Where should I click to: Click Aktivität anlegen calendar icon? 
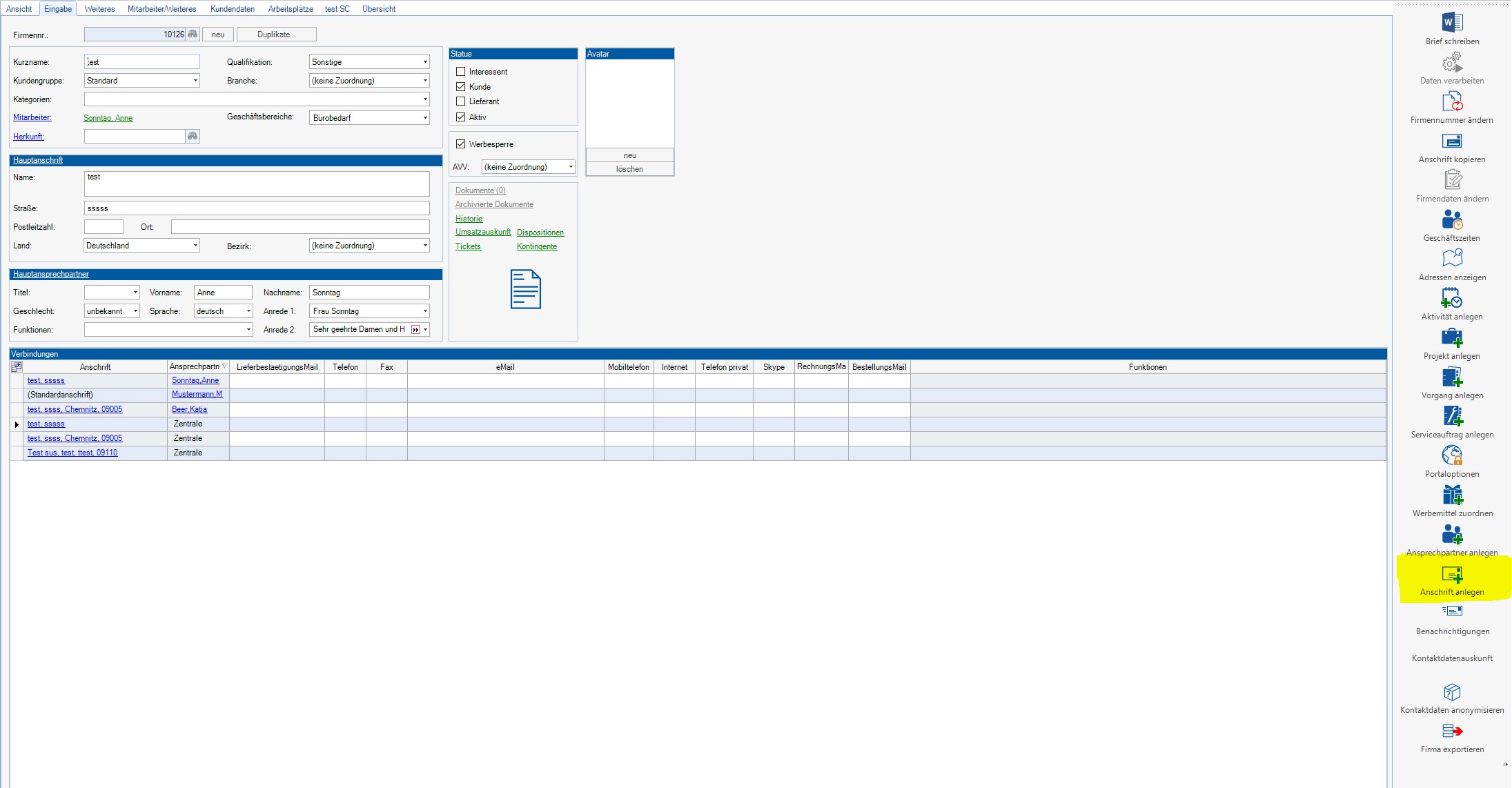(1452, 299)
